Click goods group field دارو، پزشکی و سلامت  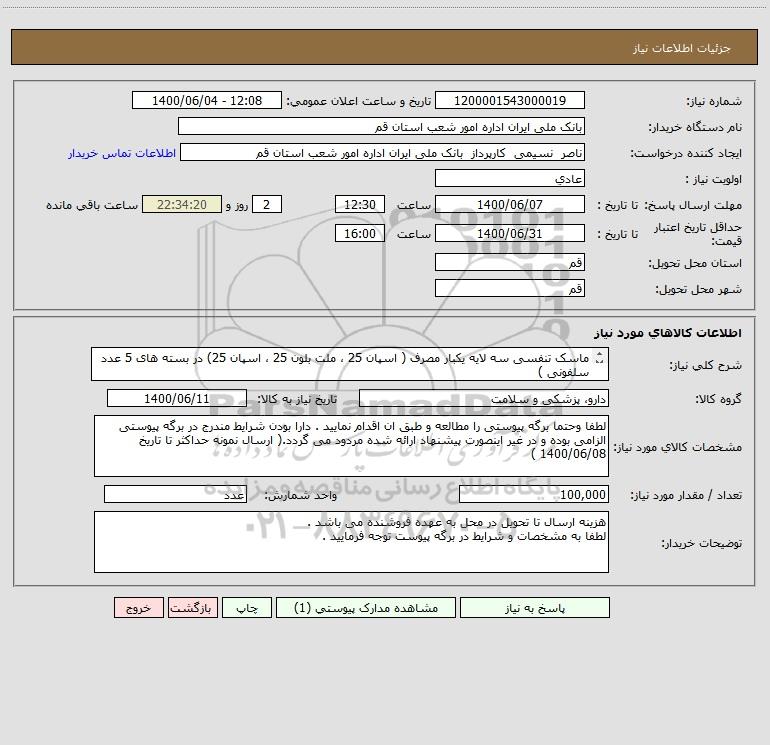click(x=484, y=398)
